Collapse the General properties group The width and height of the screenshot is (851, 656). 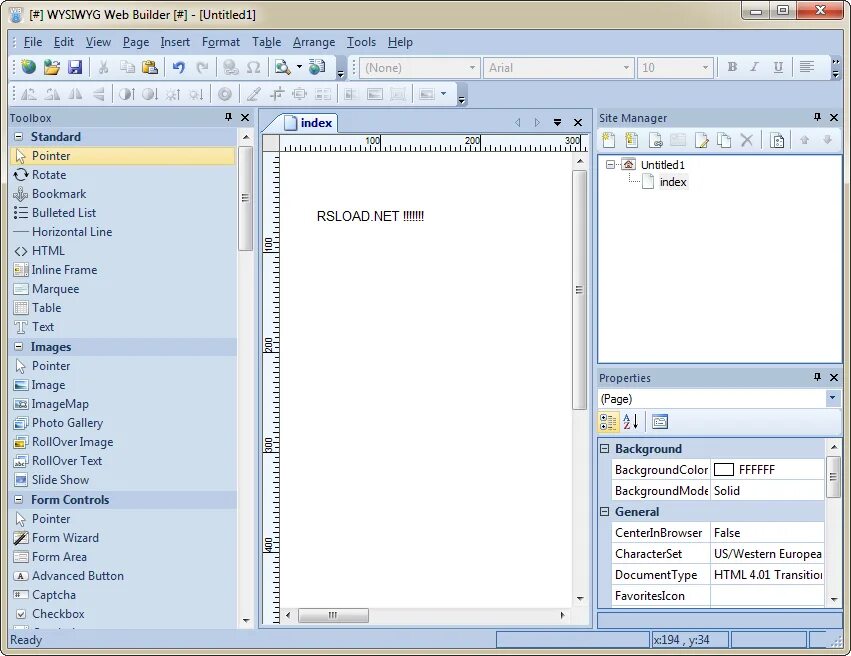[605, 512]
